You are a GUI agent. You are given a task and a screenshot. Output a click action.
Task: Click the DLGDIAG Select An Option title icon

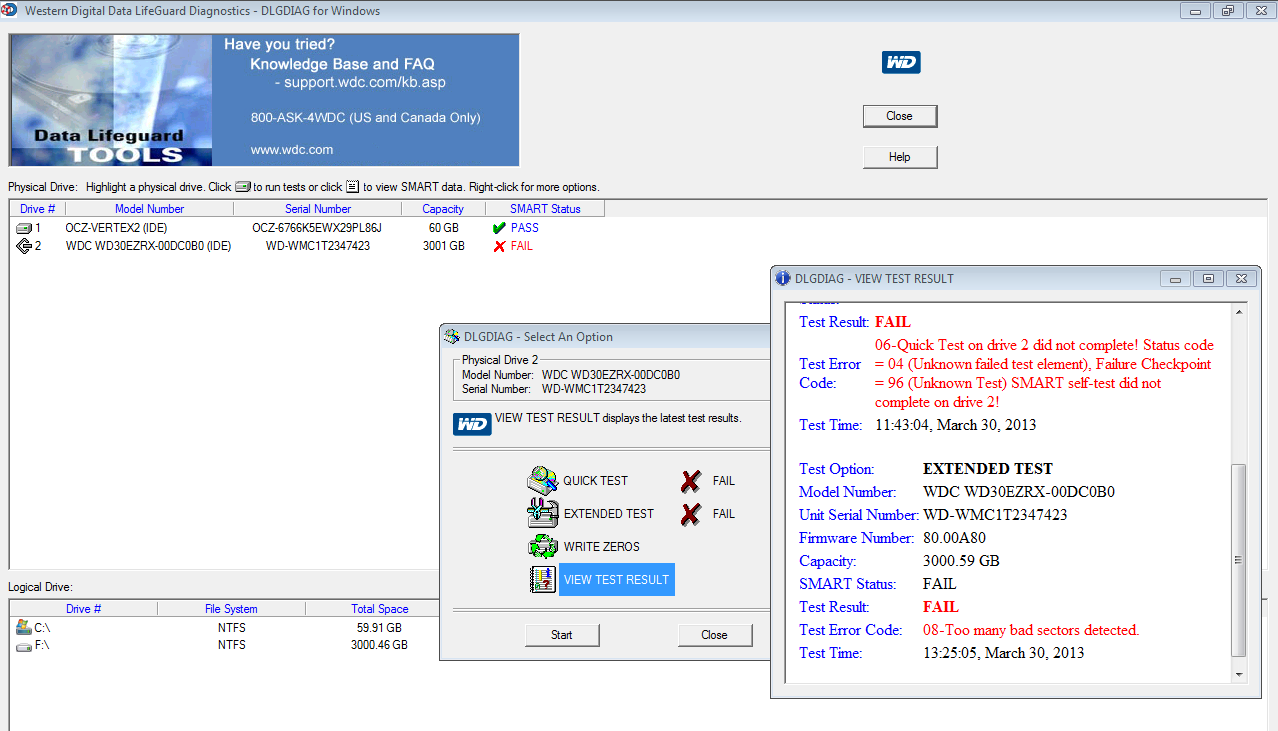(452, 336)
